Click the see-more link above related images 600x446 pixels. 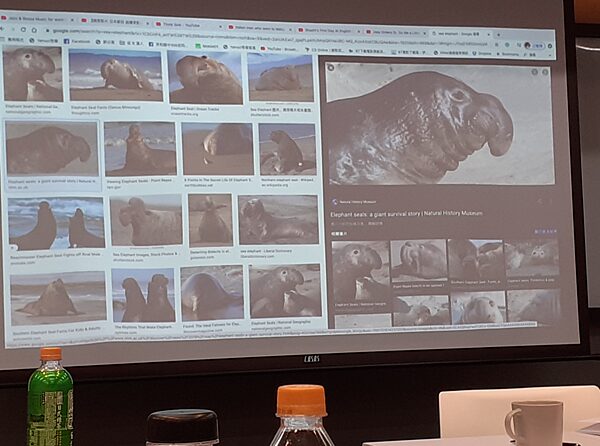(545, 231)
